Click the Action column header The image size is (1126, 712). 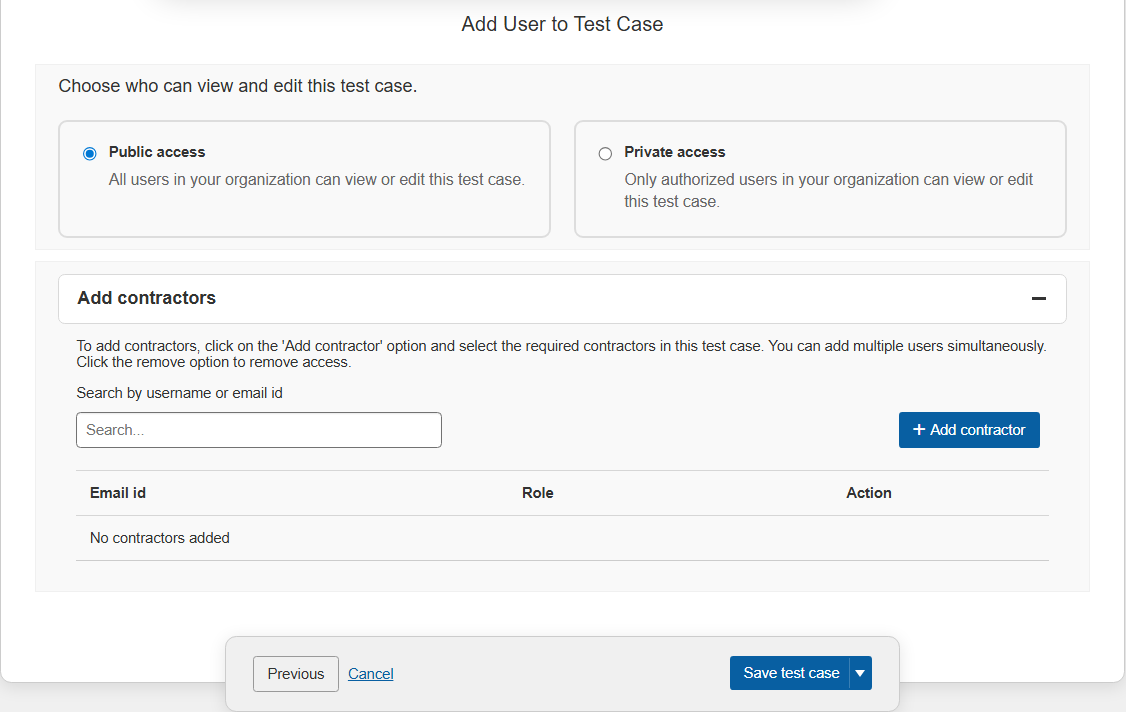click(868, 493)
